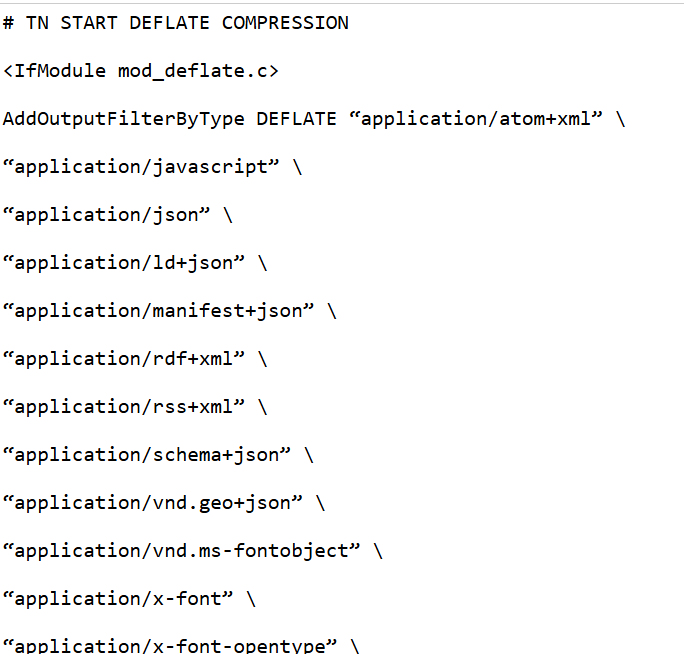Place cursor on the IfModule mod_deflate.c line

140,71
